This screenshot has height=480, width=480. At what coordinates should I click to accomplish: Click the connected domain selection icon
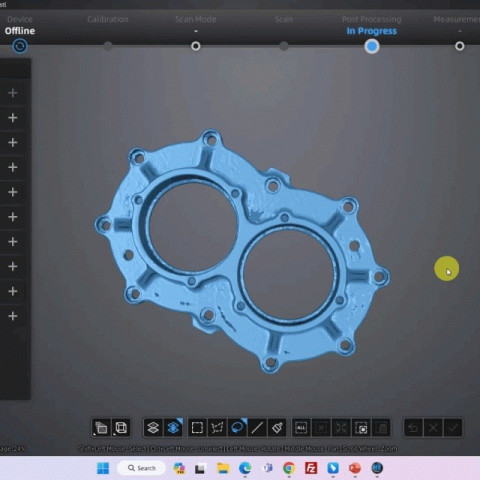(x=361, y=427)
